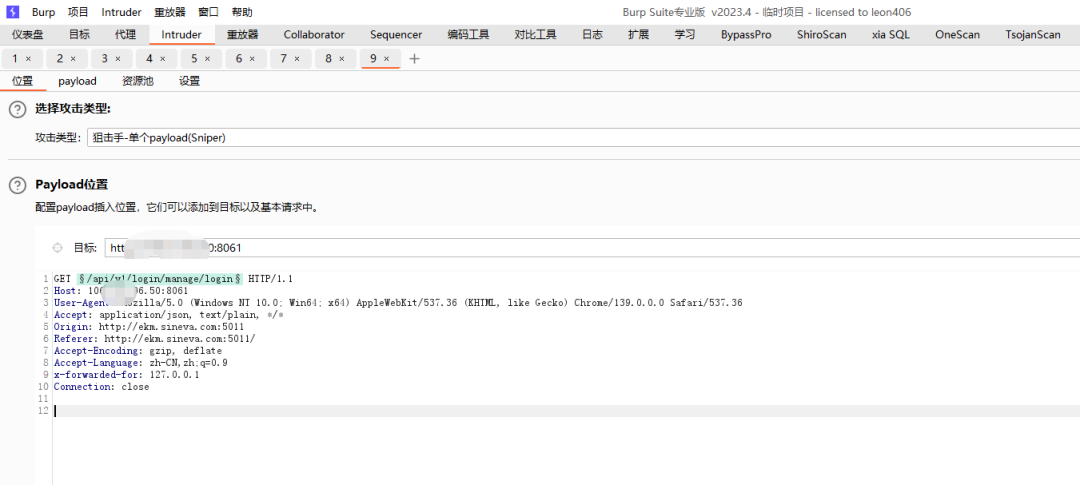Open help for Payload位置 section

(x=18, y=185)
